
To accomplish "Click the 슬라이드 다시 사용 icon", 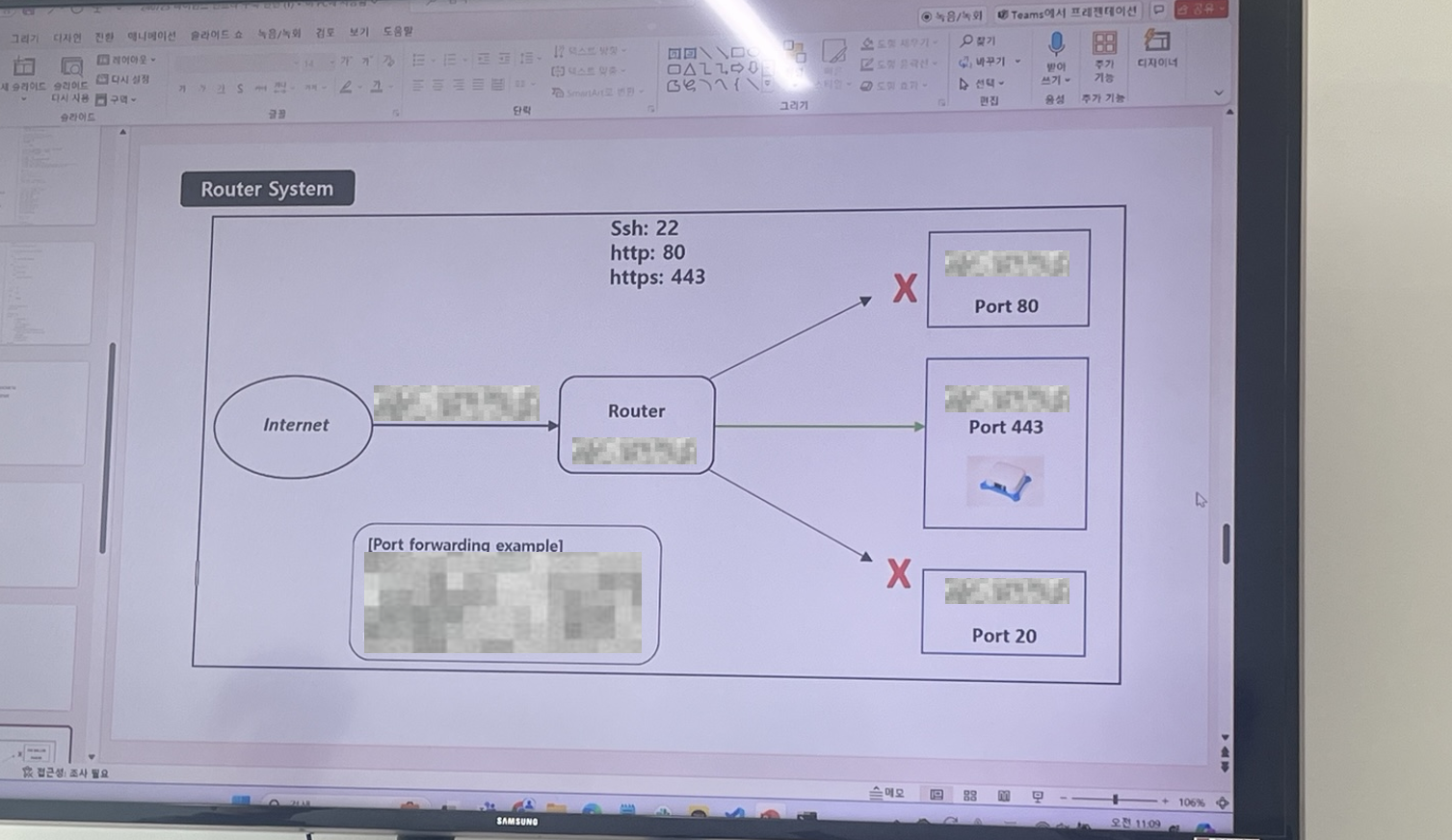I will (70, 67).
